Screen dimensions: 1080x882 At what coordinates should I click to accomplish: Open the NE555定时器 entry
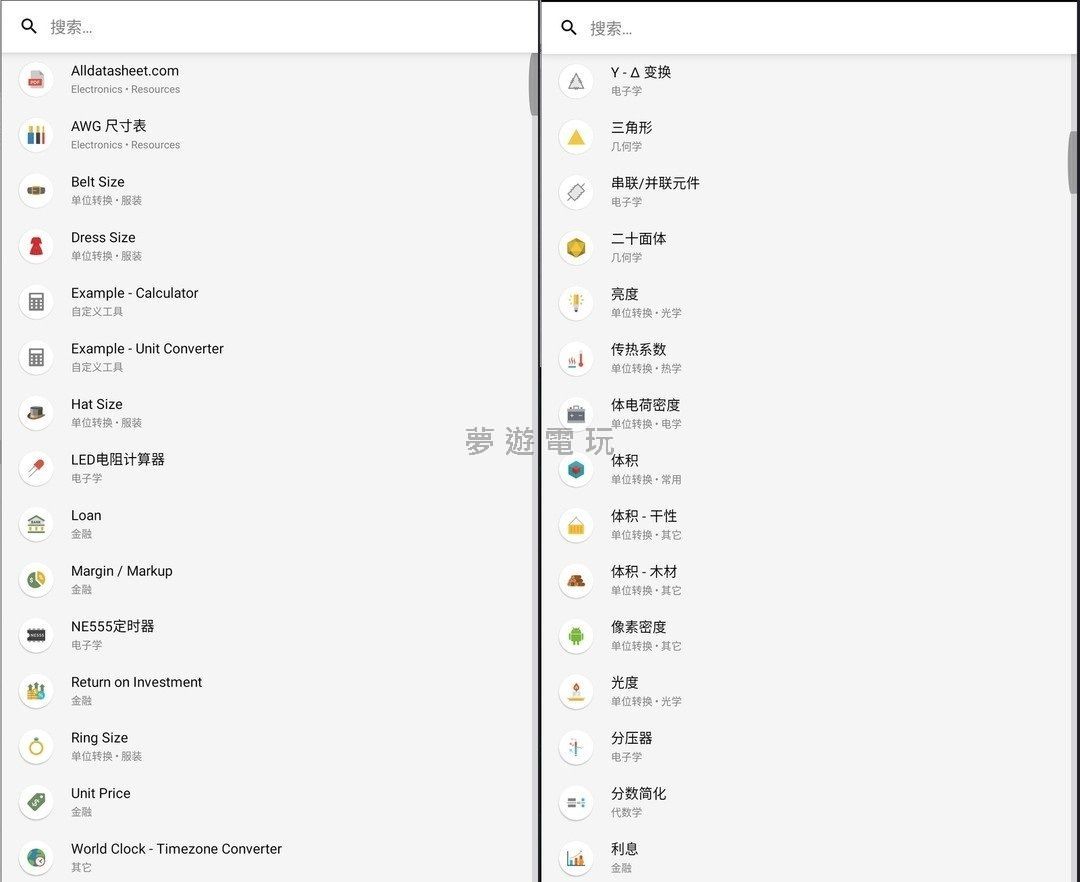[x=112, y=635]
